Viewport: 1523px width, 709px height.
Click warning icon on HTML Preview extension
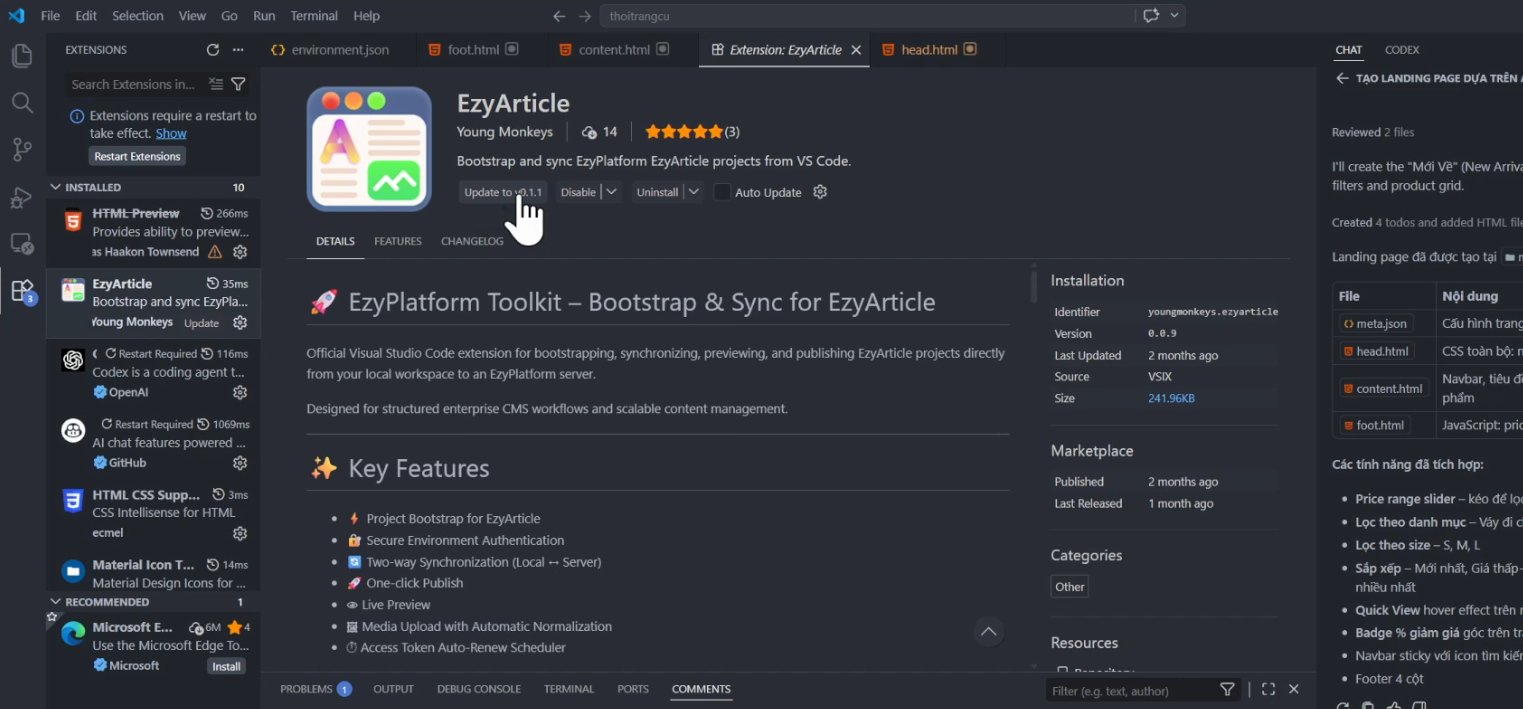point(215,252)
